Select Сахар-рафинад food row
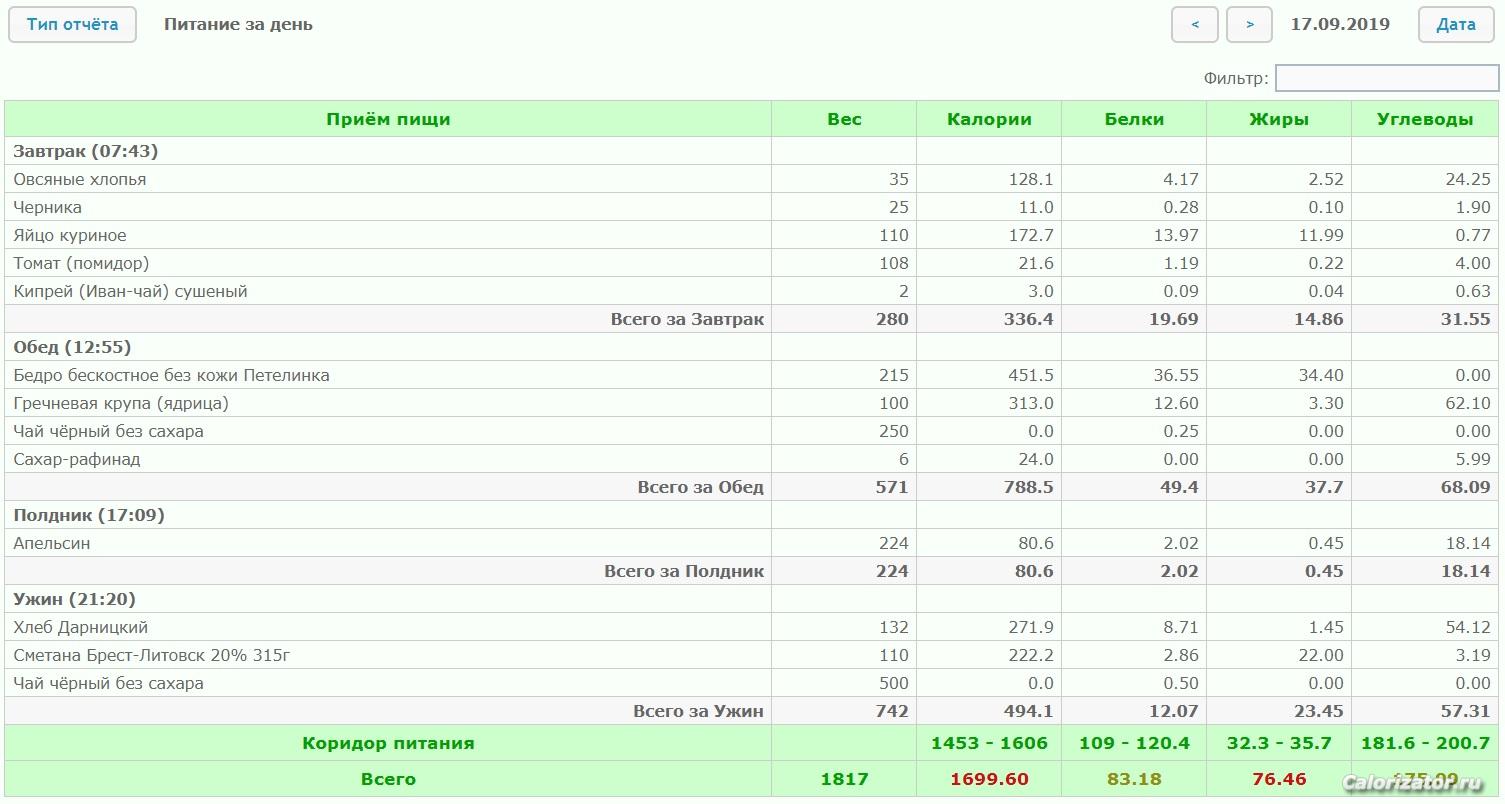1505x804 pixels. point(752,459)
